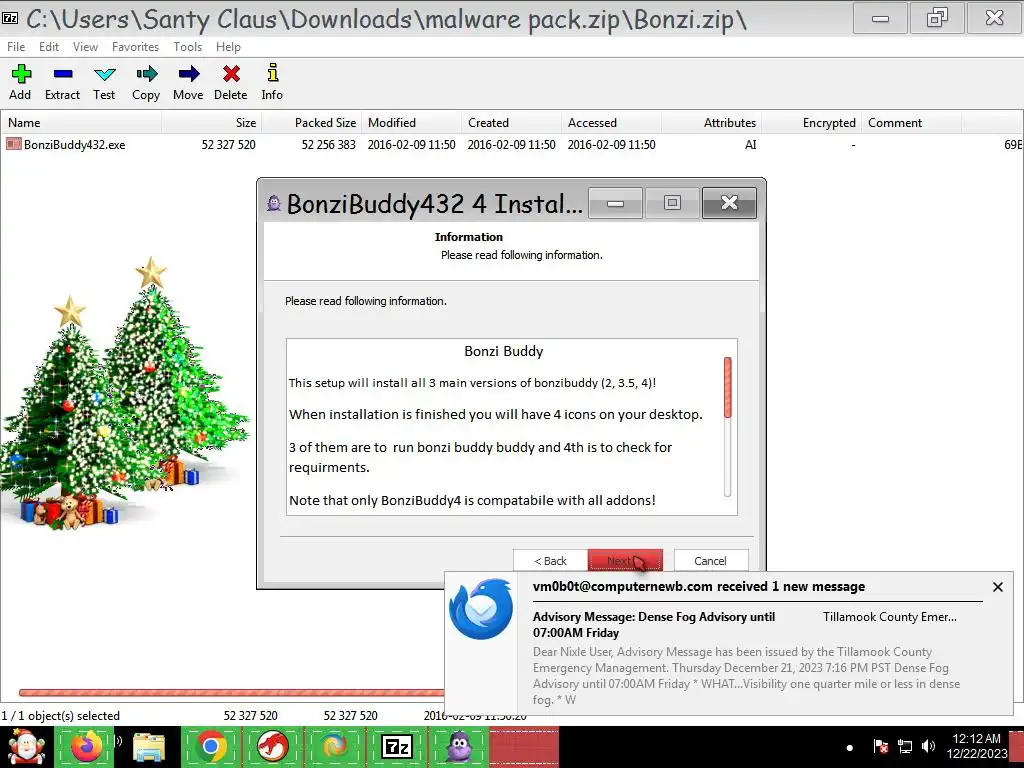The image size is (1024, 768).
Task: Click the white dot tray indicator
Action: pyautogui.click(x=850, y=748)
